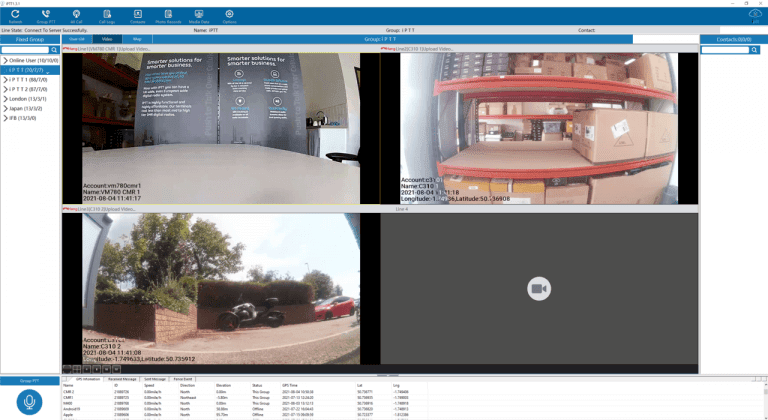Click the Contacts search input field
The width and height of the screenshot is (768, 420).
click(725, 49)
